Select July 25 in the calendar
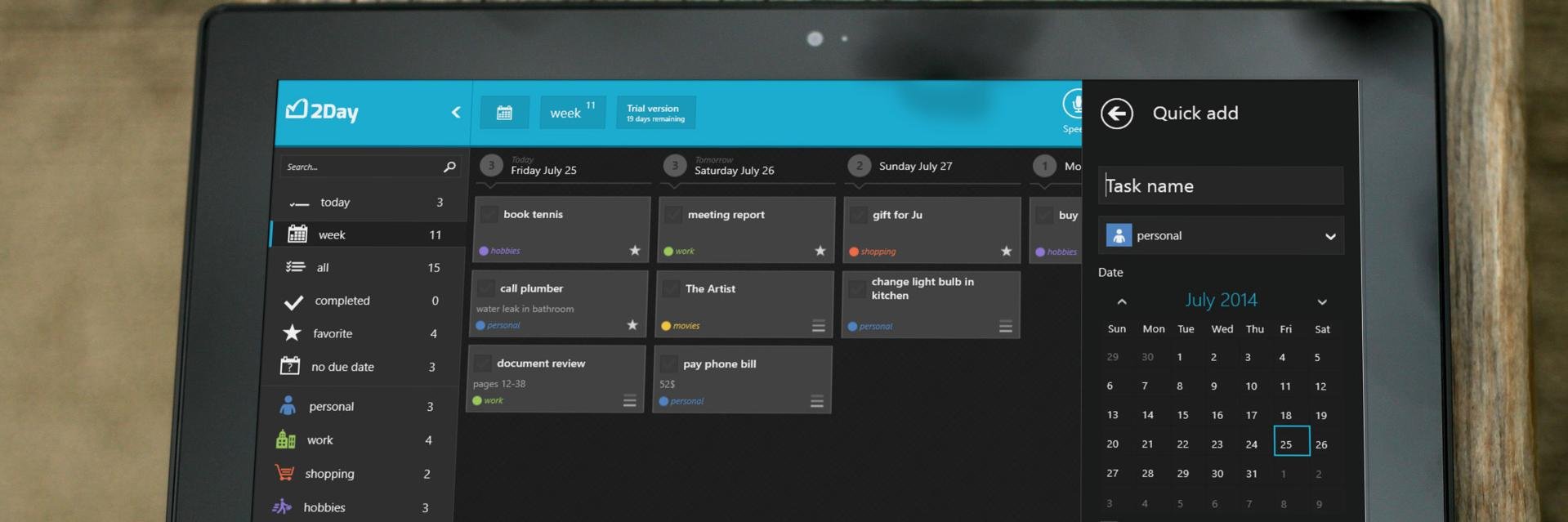 point(1291,441)
